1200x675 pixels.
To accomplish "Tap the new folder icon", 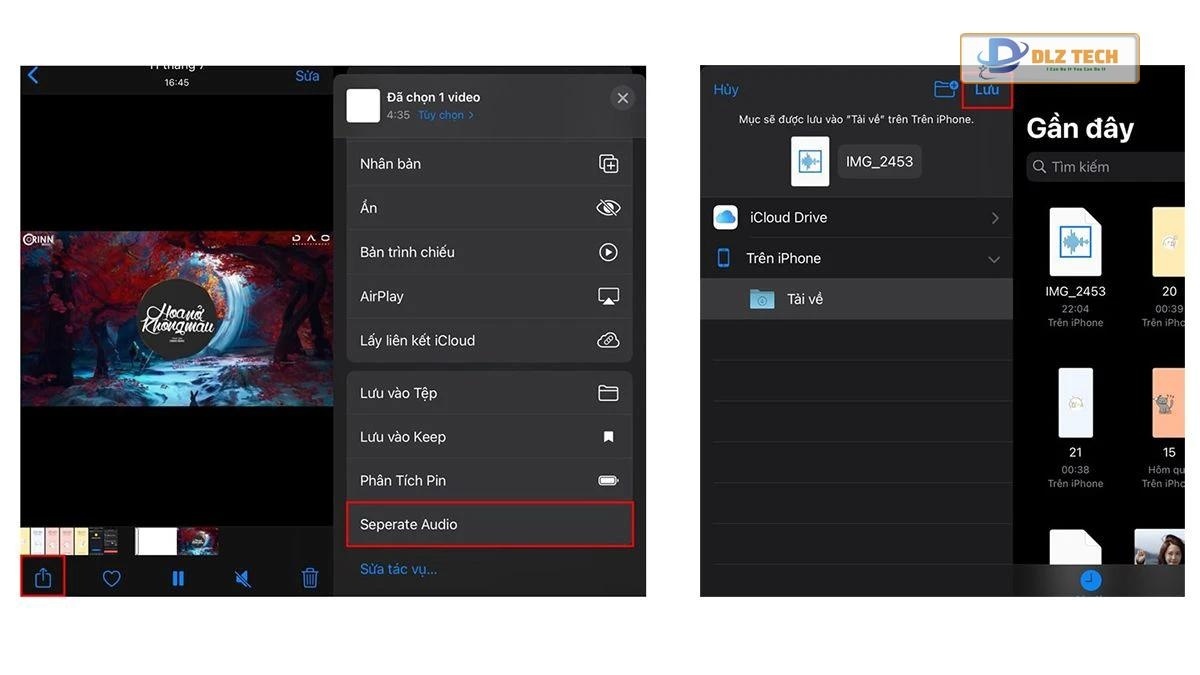I will [945, 89].
